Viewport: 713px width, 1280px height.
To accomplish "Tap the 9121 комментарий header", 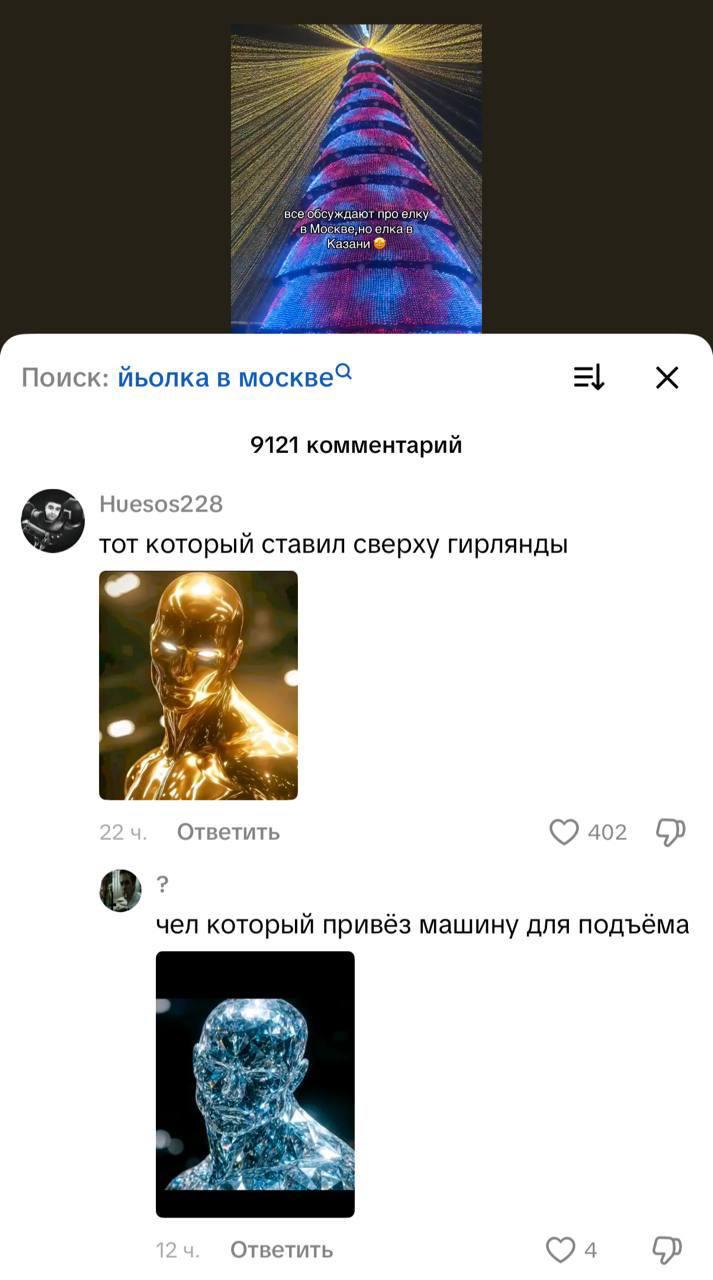I will pyautogui.click(x=356, y=445).
